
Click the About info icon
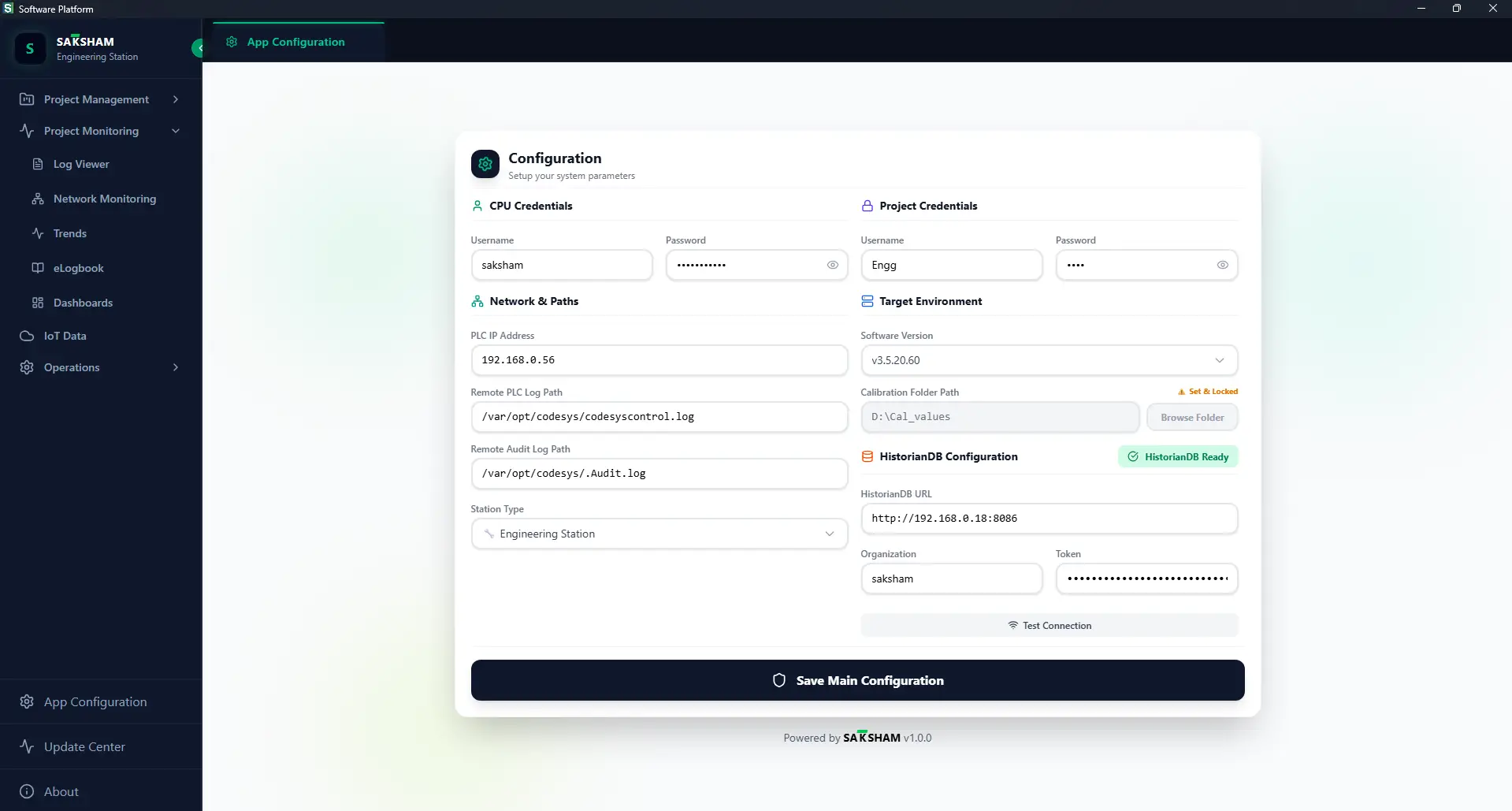pos(27,791)
